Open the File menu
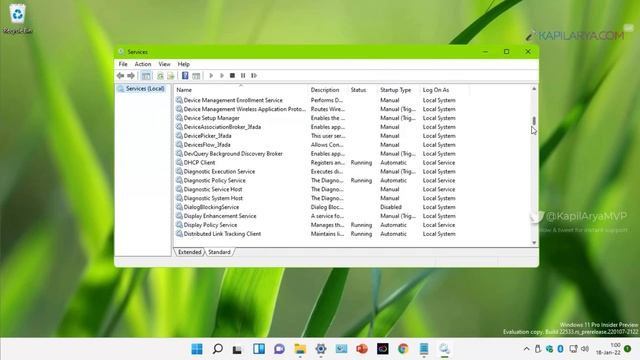The image size is (640, 360). click(123, 64)
